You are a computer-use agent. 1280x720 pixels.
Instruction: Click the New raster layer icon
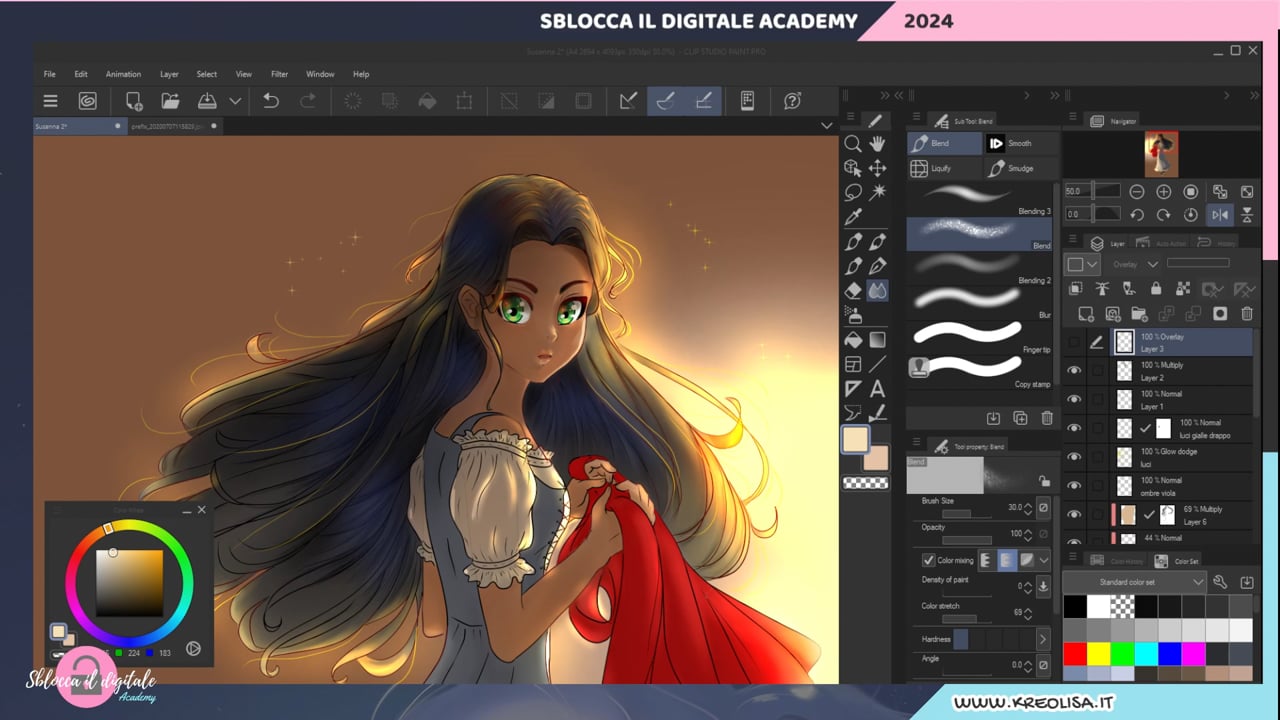1085,314
